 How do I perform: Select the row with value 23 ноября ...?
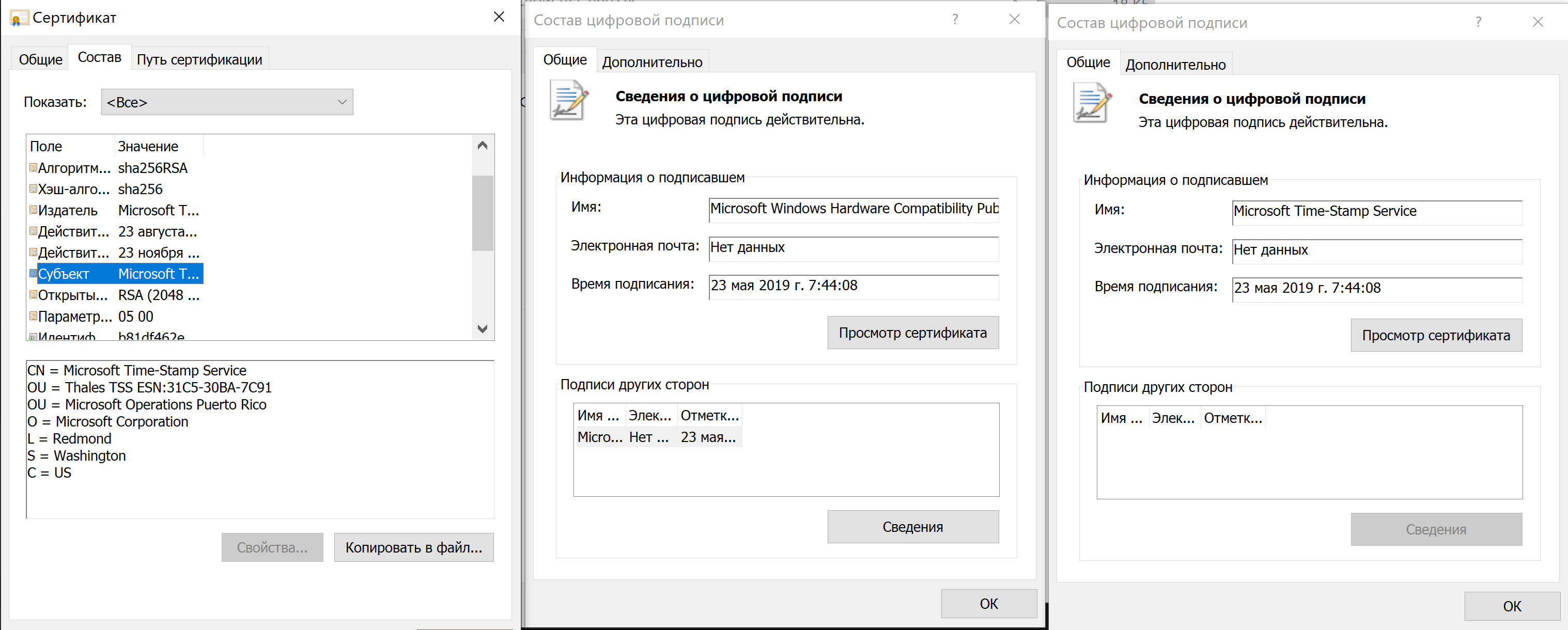116,252
